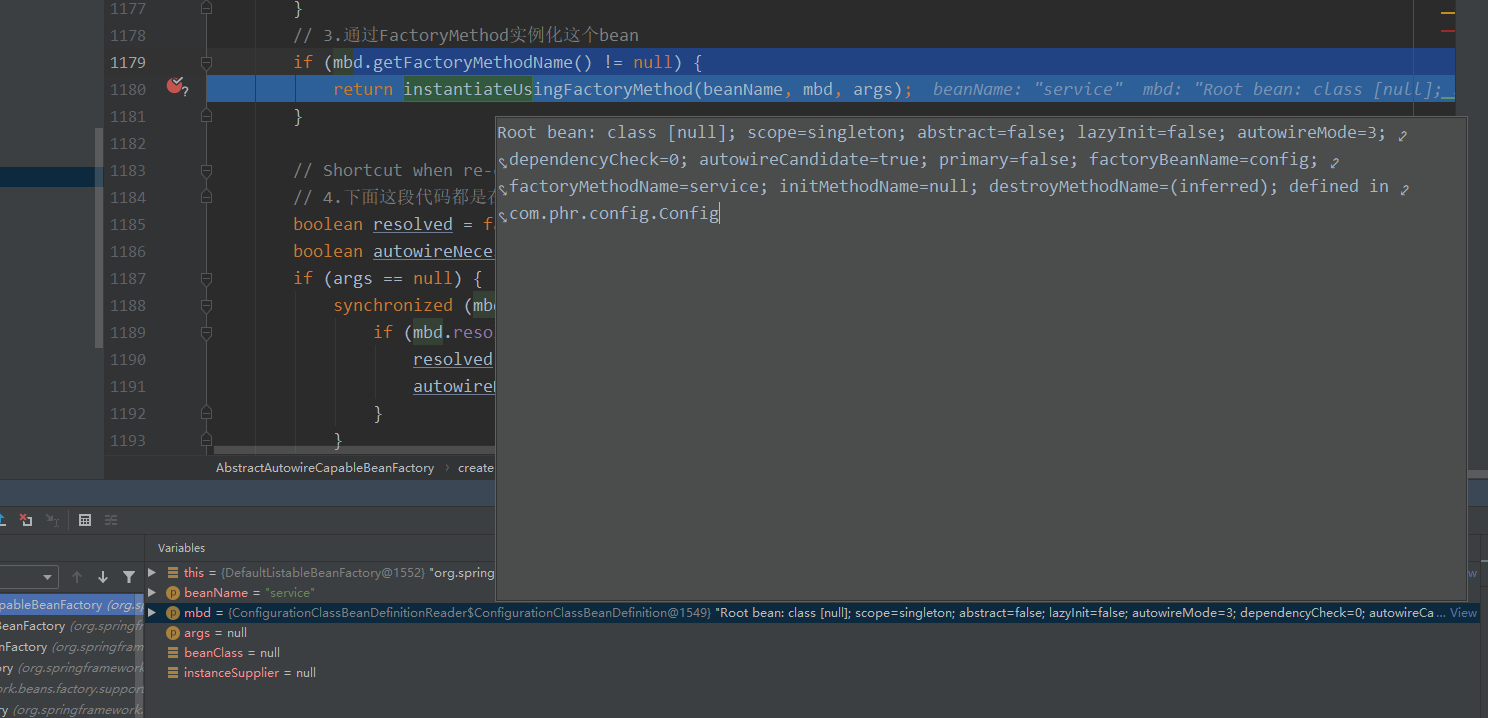Select the 'beanClass = null' variable row
The width and height of the screenshot is (1488, 718).
point(811,653)
